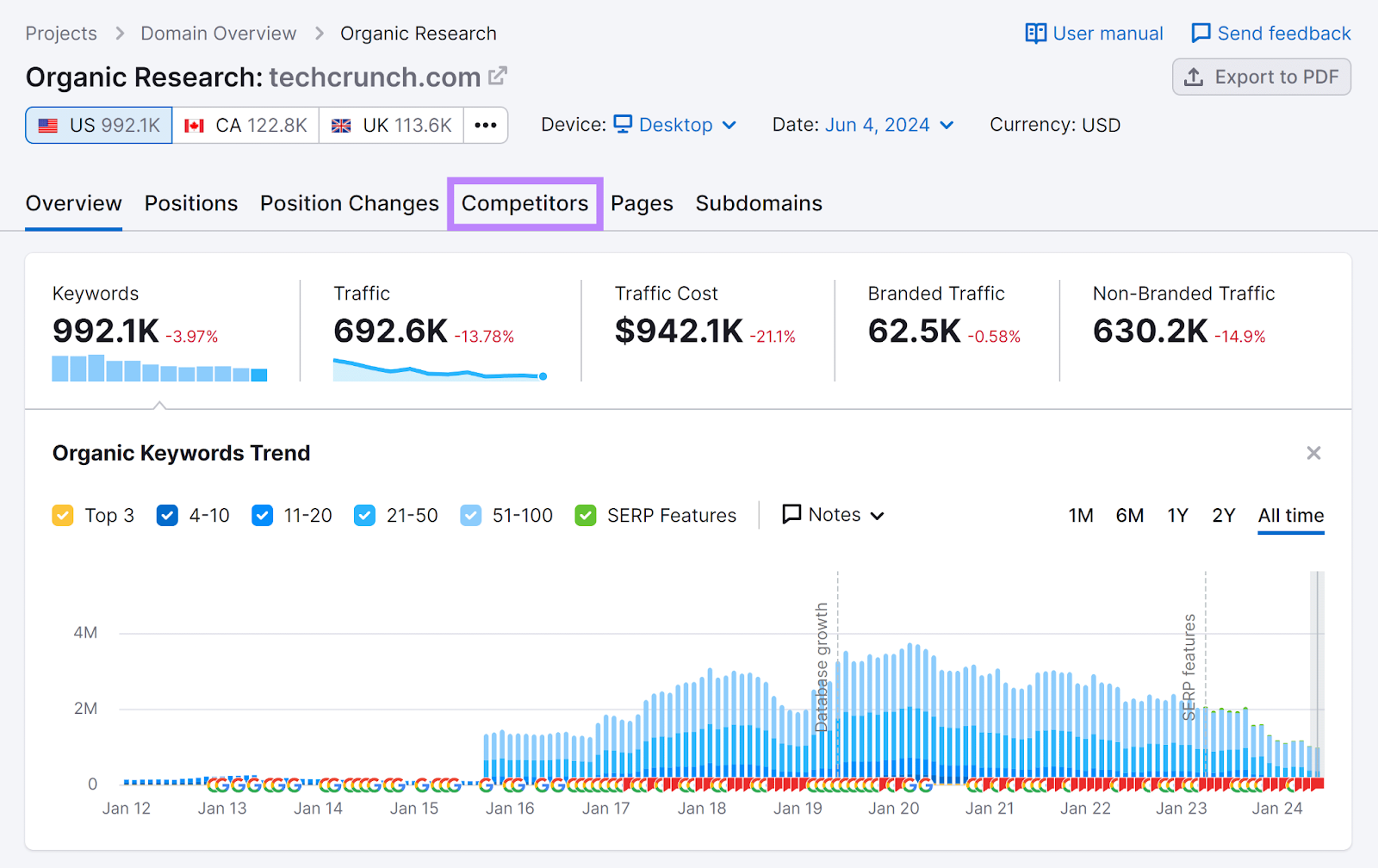Select the US flag database tab

(x=97, y=124)
